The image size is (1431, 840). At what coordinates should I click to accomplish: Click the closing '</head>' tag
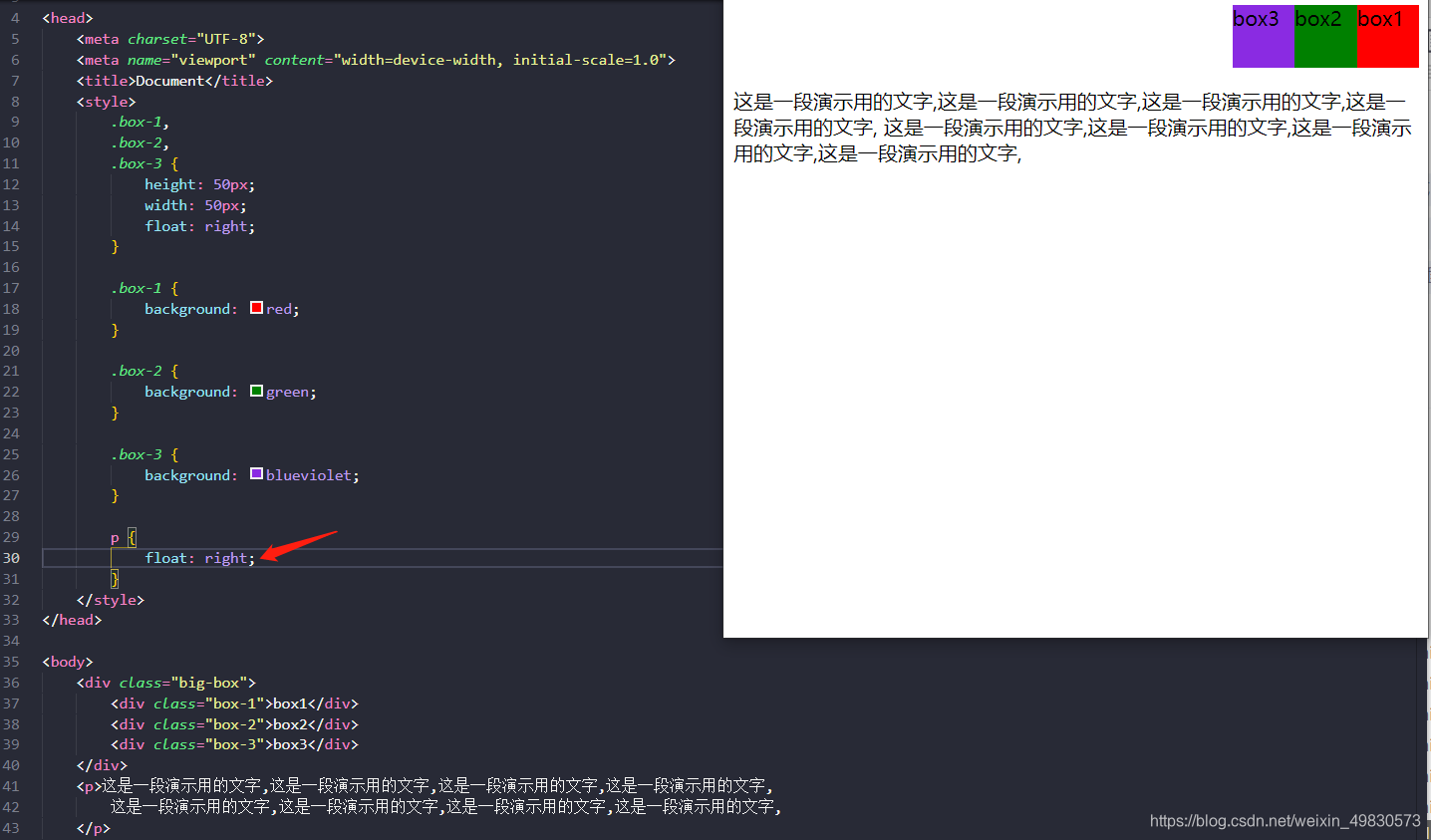click(x=72, y=620)
